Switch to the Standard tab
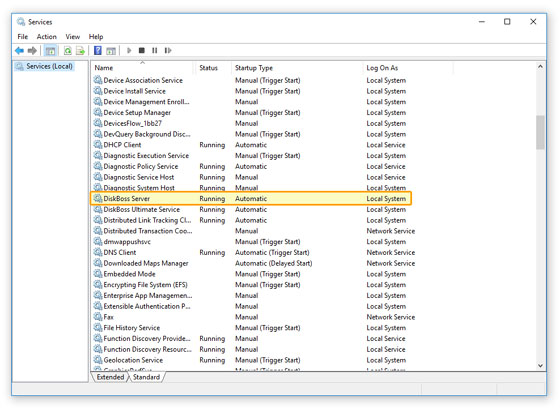 pyautogui.click(x=146, y=377)
